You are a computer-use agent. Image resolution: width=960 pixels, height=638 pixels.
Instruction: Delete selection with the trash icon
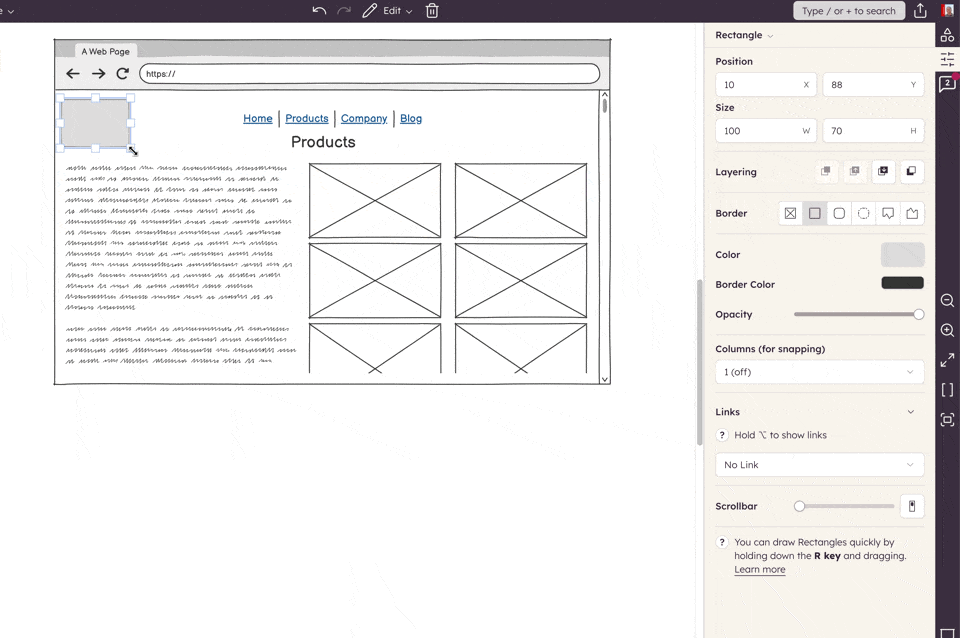[x=432, y=11]
